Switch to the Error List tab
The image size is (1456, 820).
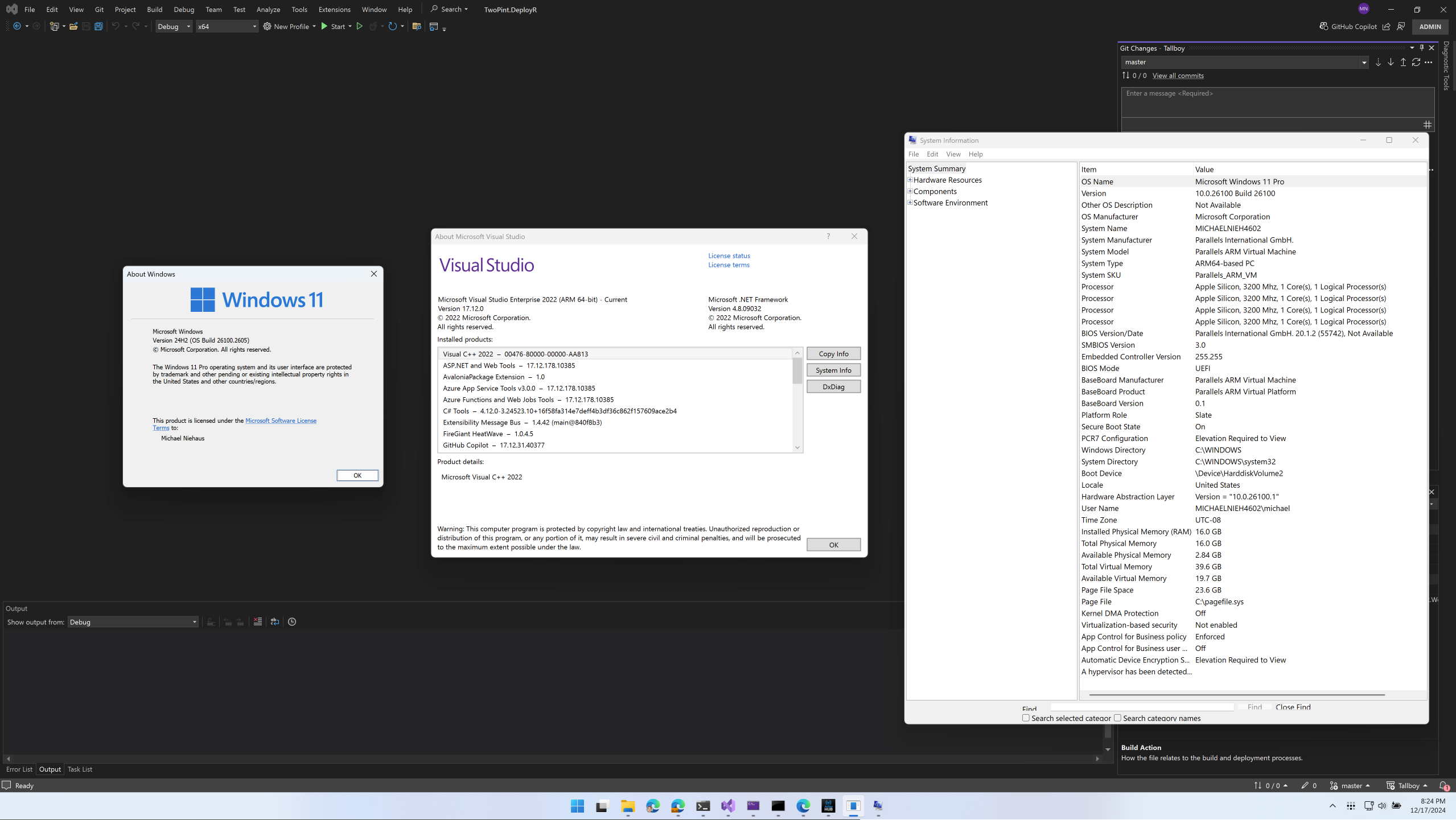(19, 769)
